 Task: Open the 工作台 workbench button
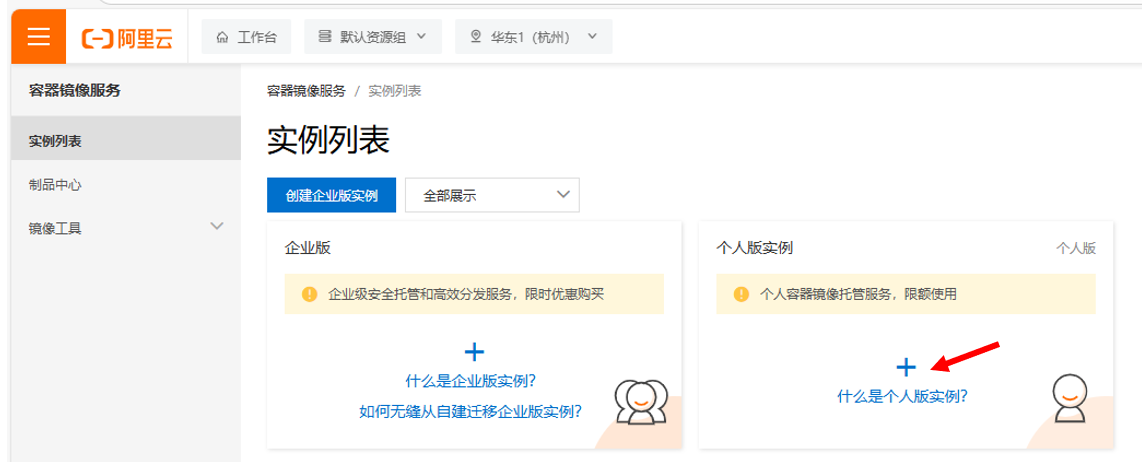coord(246,37)
